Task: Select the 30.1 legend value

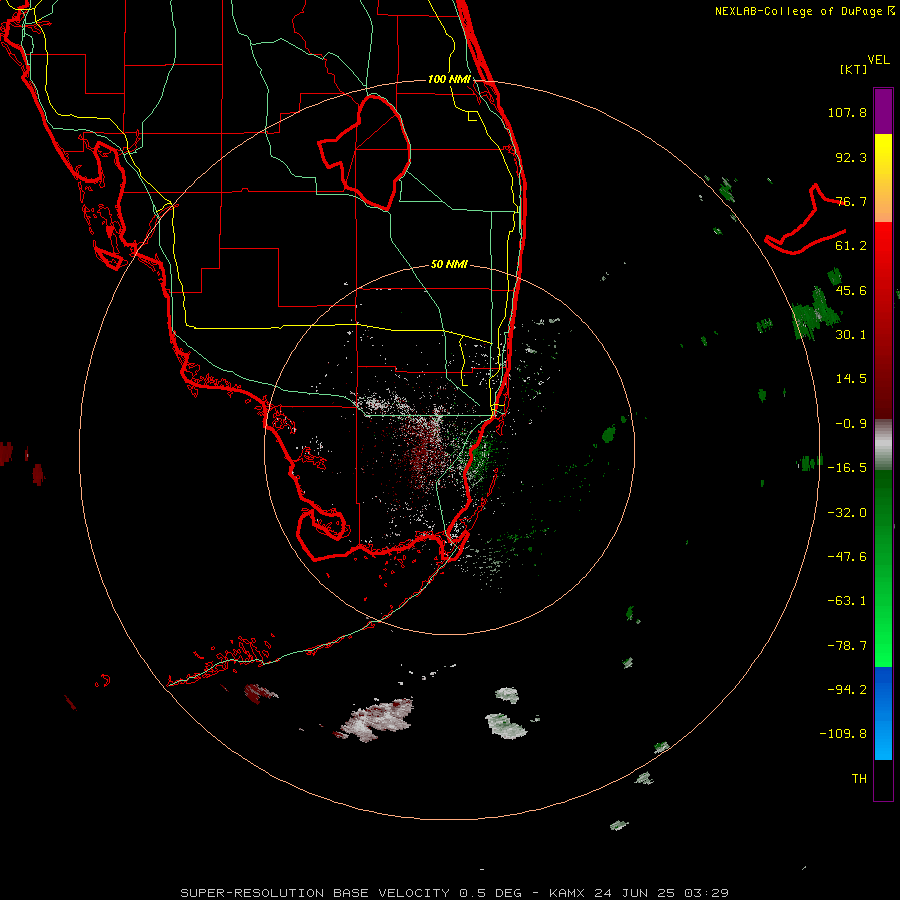Action: pos(851,335)
